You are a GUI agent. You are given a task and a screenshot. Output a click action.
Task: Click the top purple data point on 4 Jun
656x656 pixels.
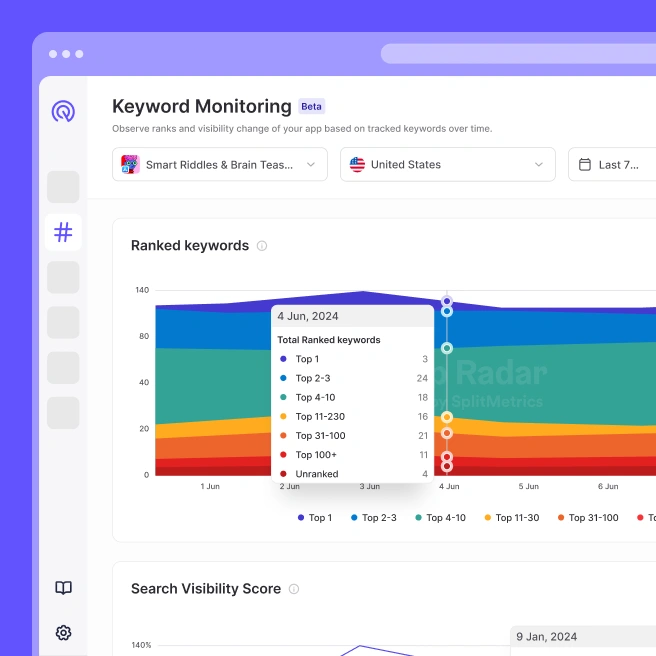447,301
